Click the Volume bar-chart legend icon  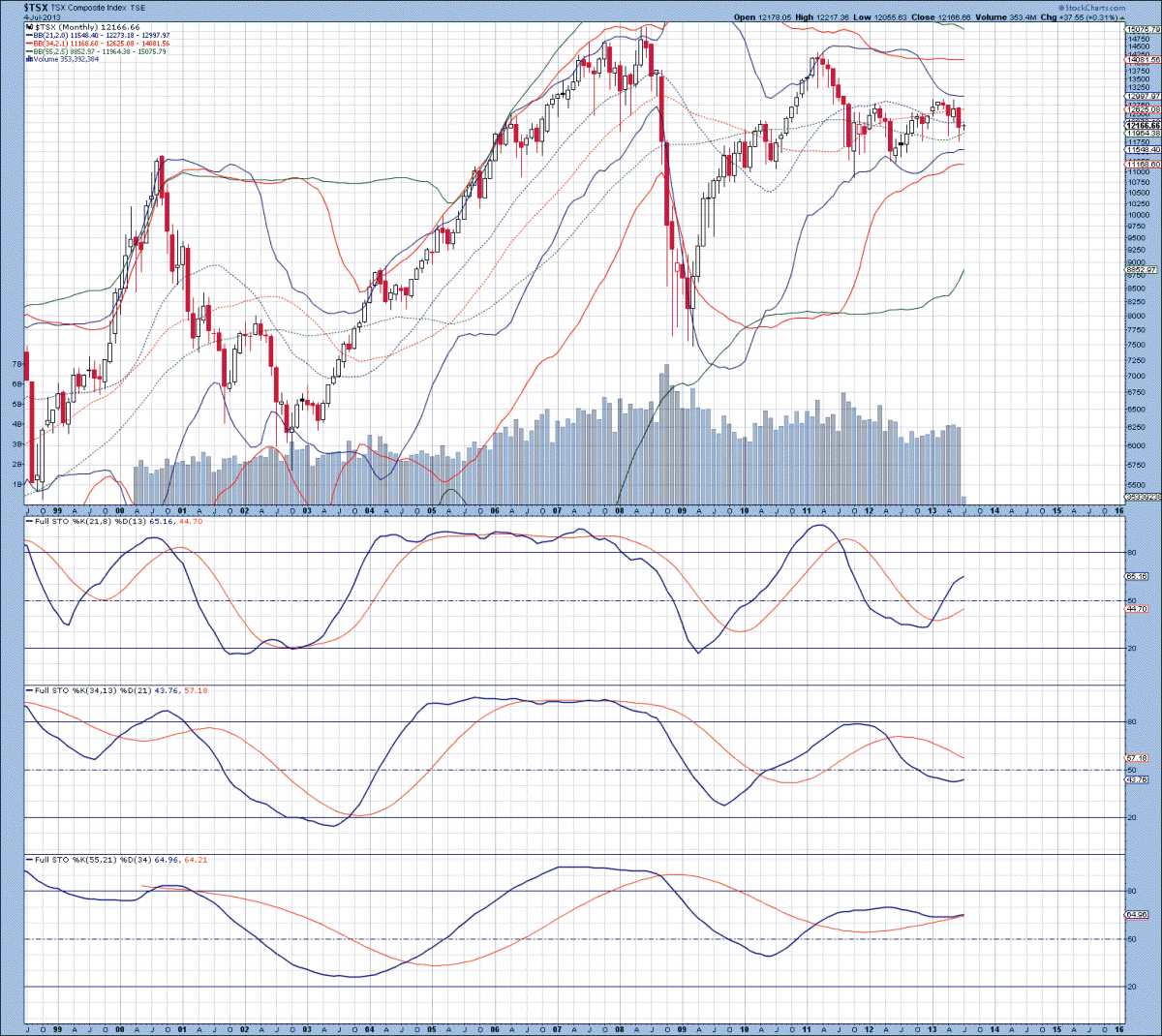pos(30,59)
